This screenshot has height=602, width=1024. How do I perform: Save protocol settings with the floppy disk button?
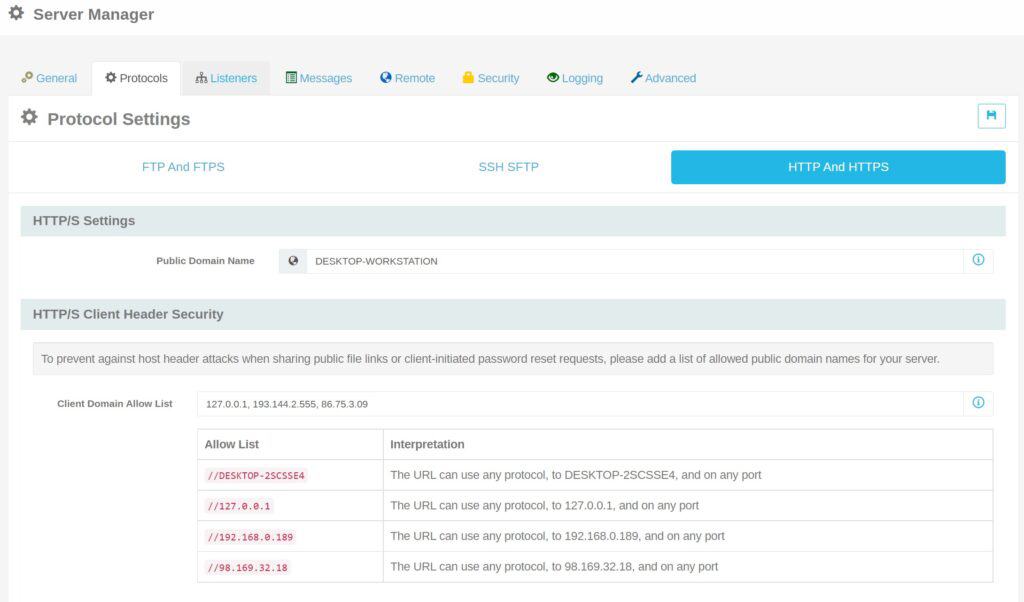point(991,116)
